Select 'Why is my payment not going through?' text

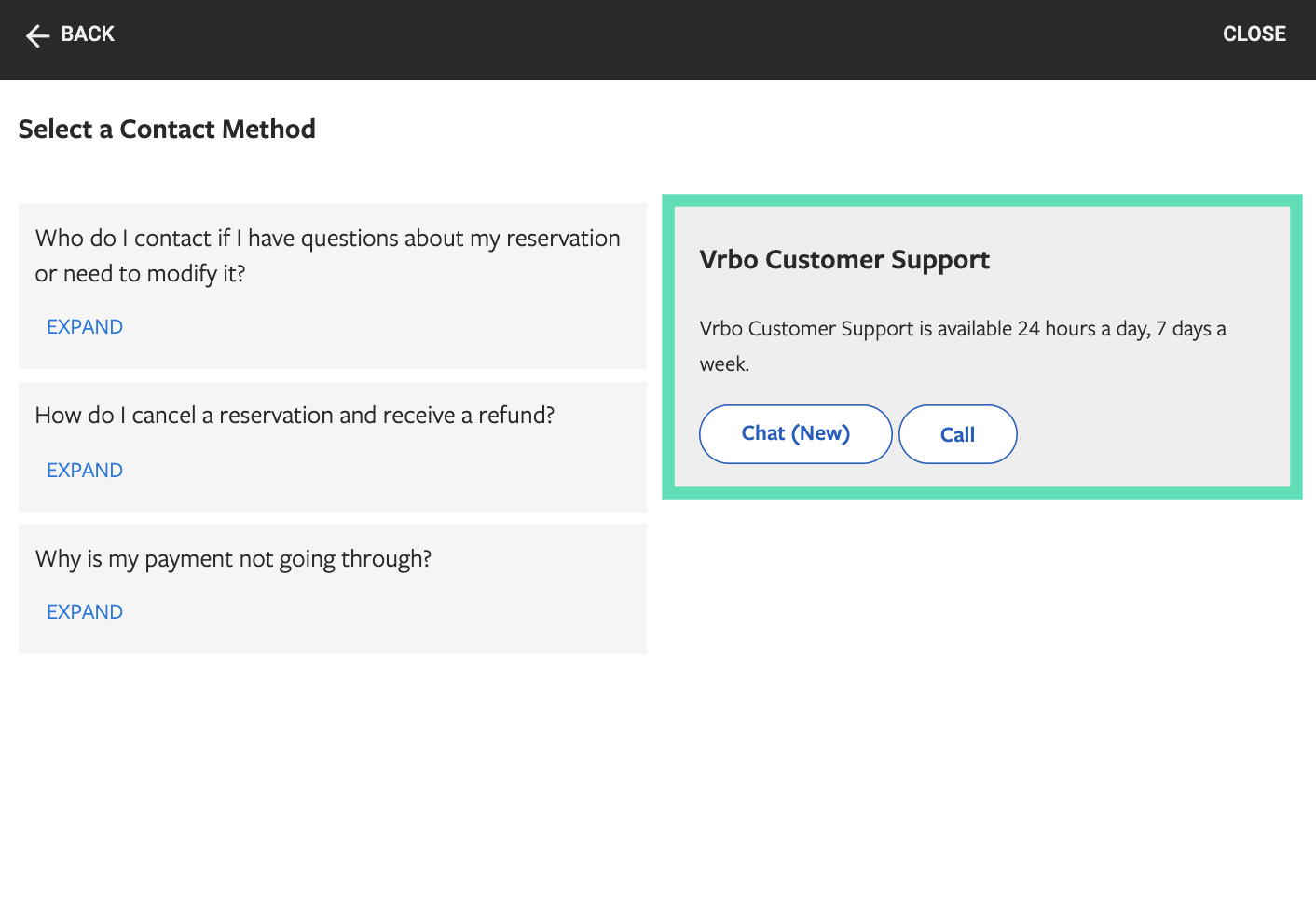(233, 559)
